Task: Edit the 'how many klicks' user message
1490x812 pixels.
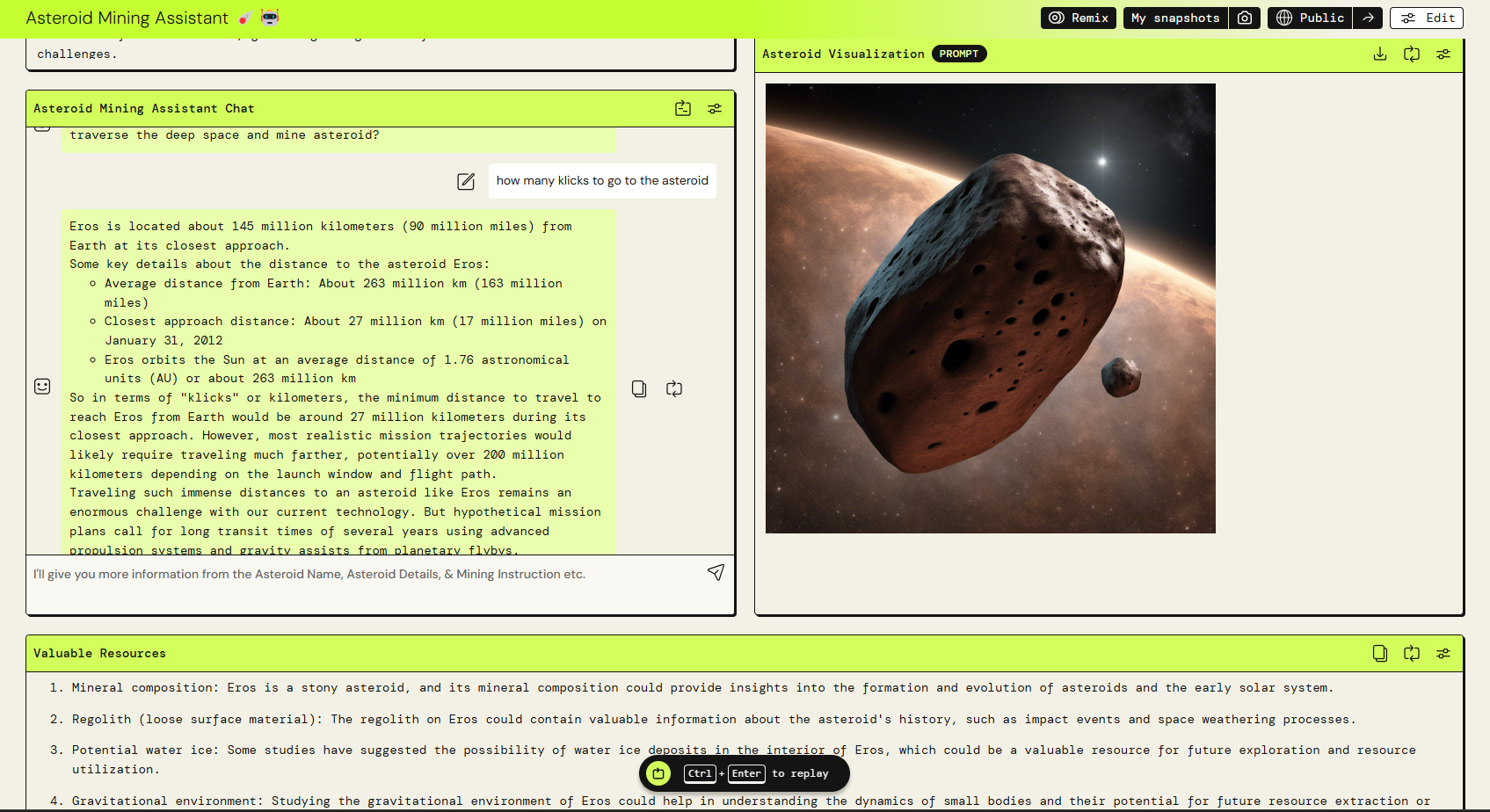Action: click(x=466, y=181)
